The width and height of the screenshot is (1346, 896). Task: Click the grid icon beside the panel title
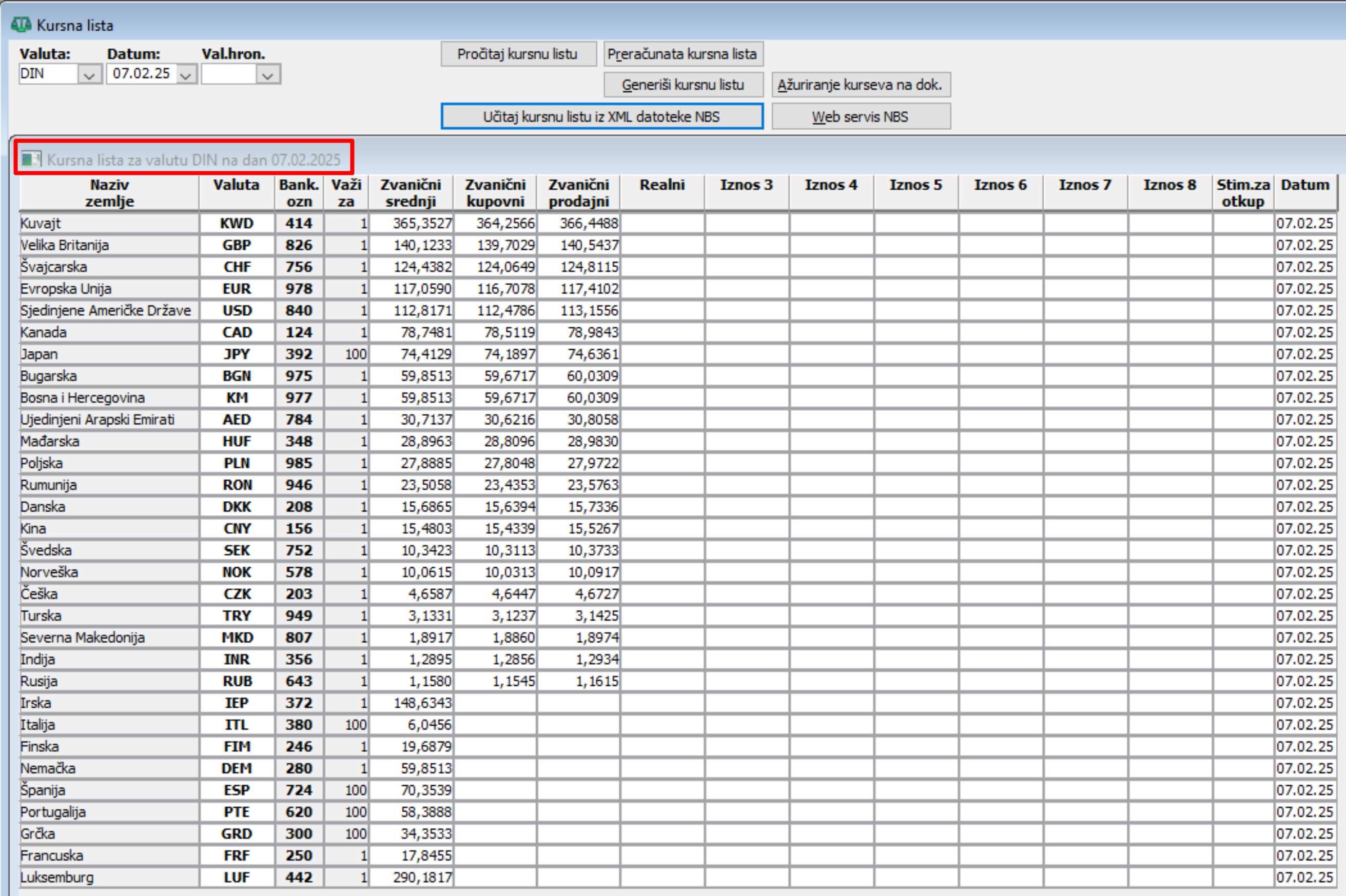click(31, 158)
